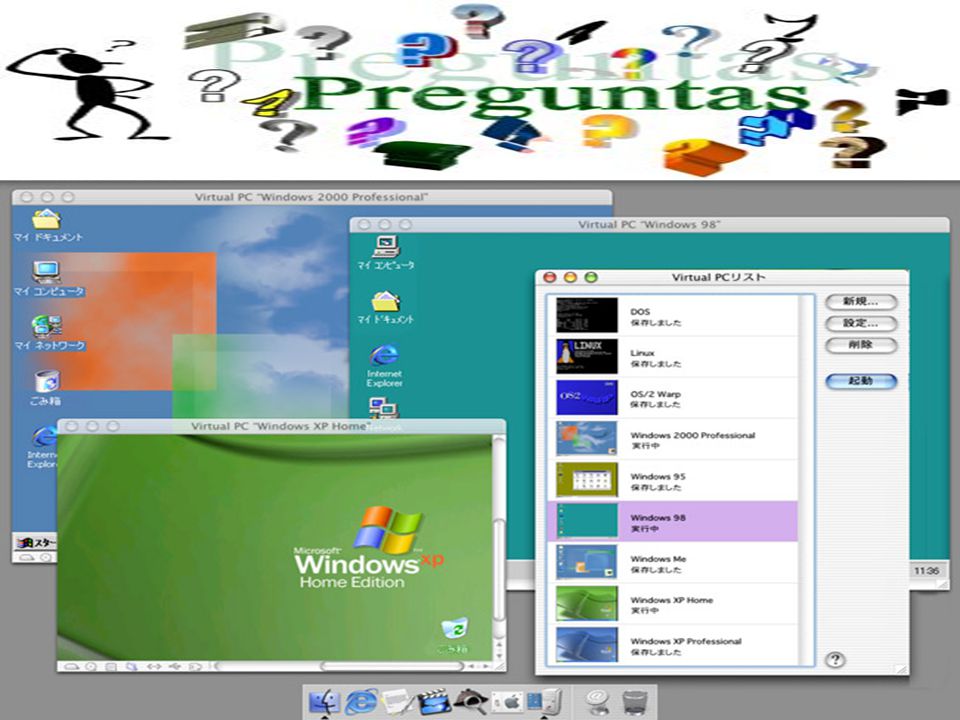Click 新規... button in Virtual PC list
Screen dimensions: 960x720
tap(861, 301)
